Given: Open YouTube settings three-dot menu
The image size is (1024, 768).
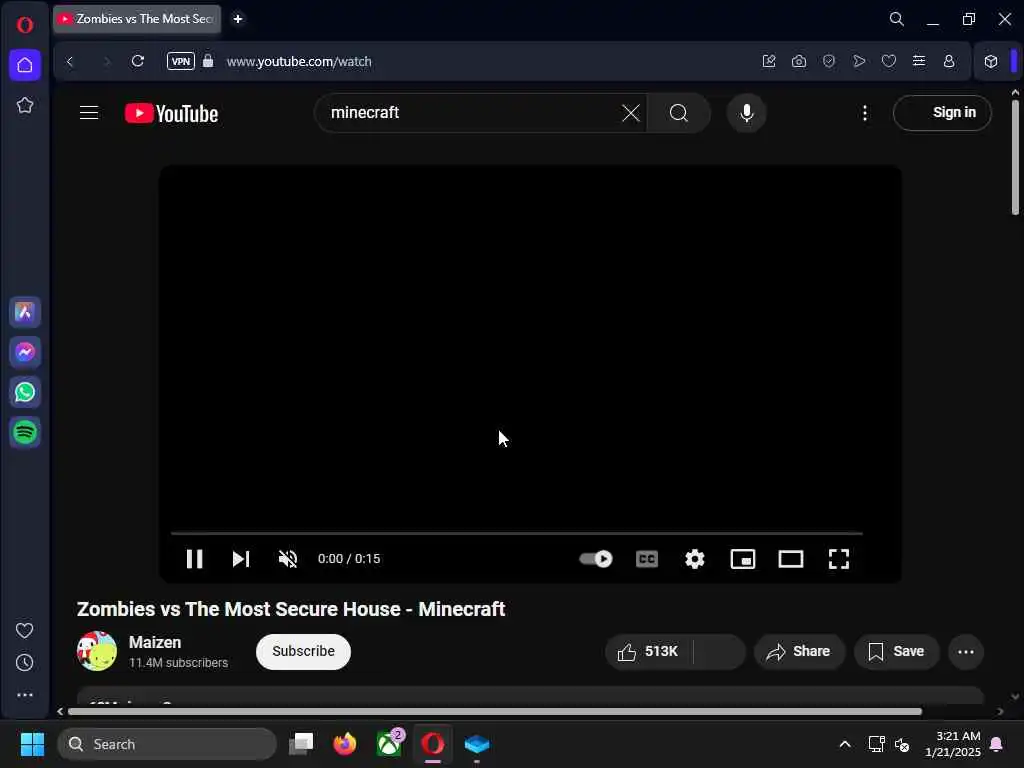Looking at the screenshot, I should tap(865, 113).
